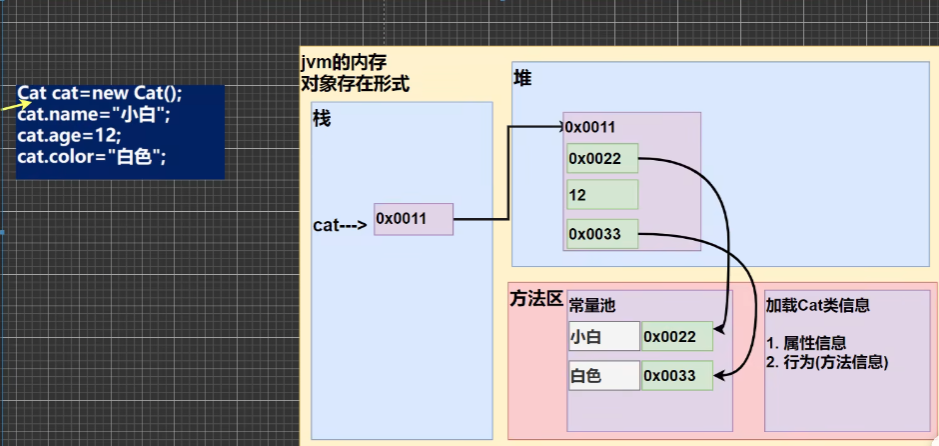Click the 白色 cell in constant pool
The width and height of the screenshot is (939, 446).
604,375
